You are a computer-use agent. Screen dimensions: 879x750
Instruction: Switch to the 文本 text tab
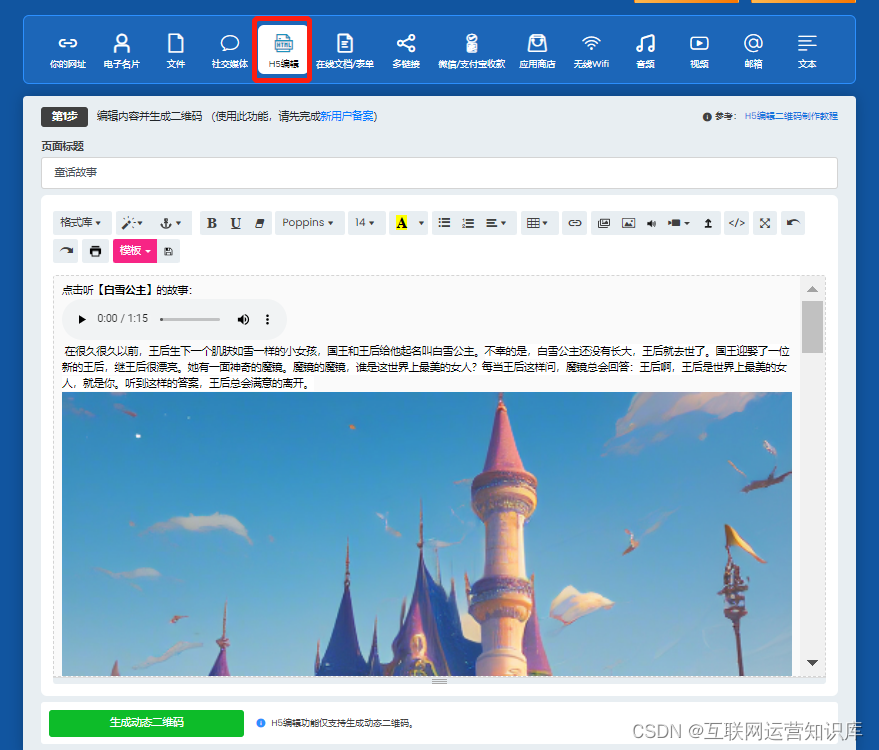[807, 50]
